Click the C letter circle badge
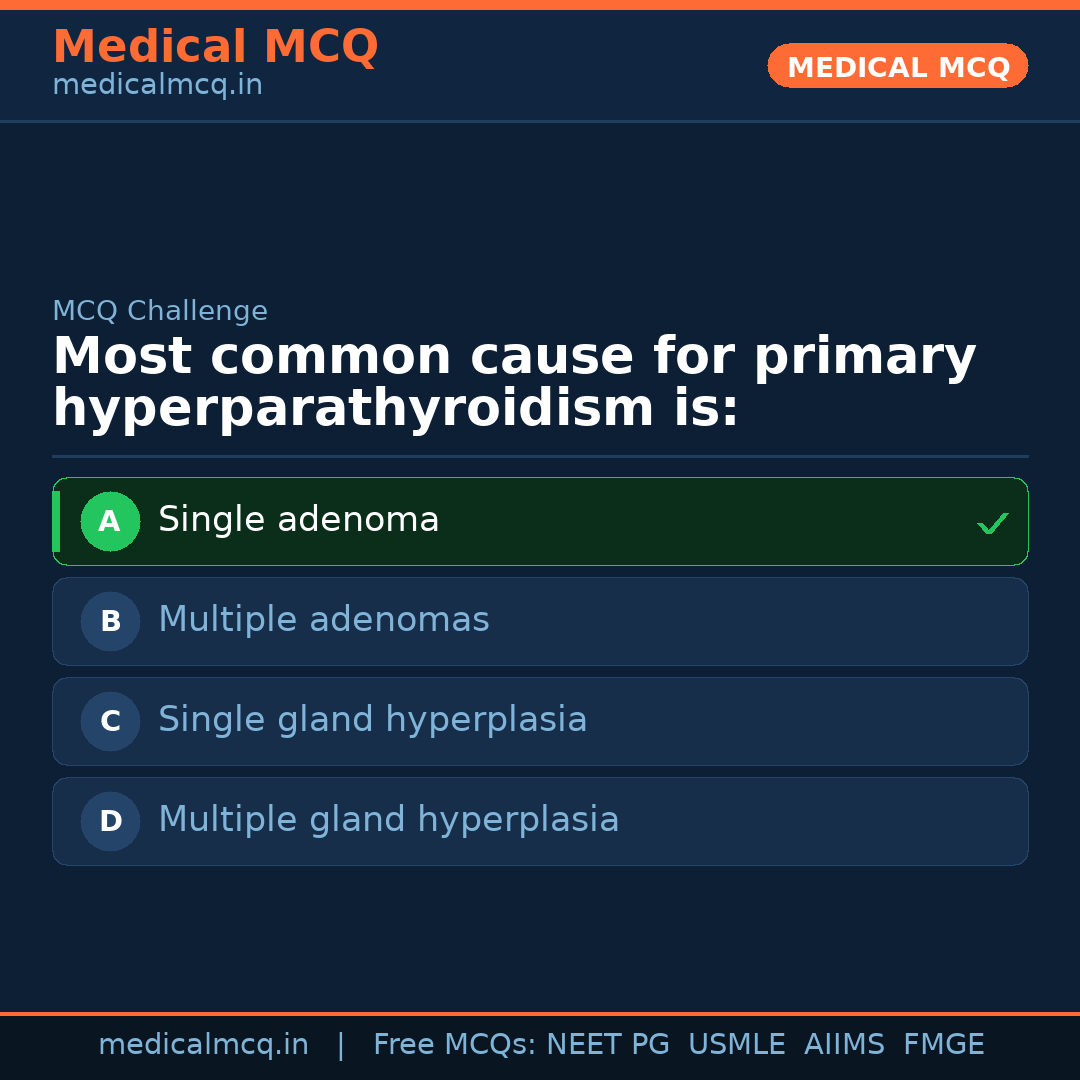This screenshot has height=1080, width=1080. tap(110, 721)
